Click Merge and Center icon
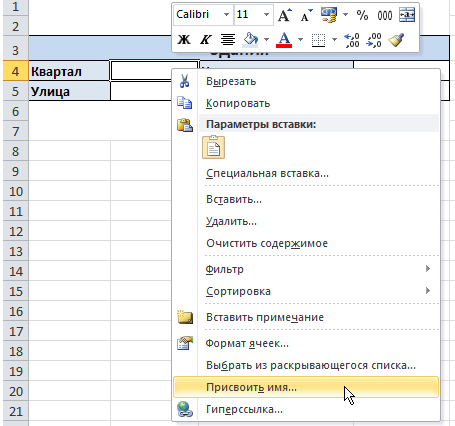 pyautogui.click(x=407, y=15)
